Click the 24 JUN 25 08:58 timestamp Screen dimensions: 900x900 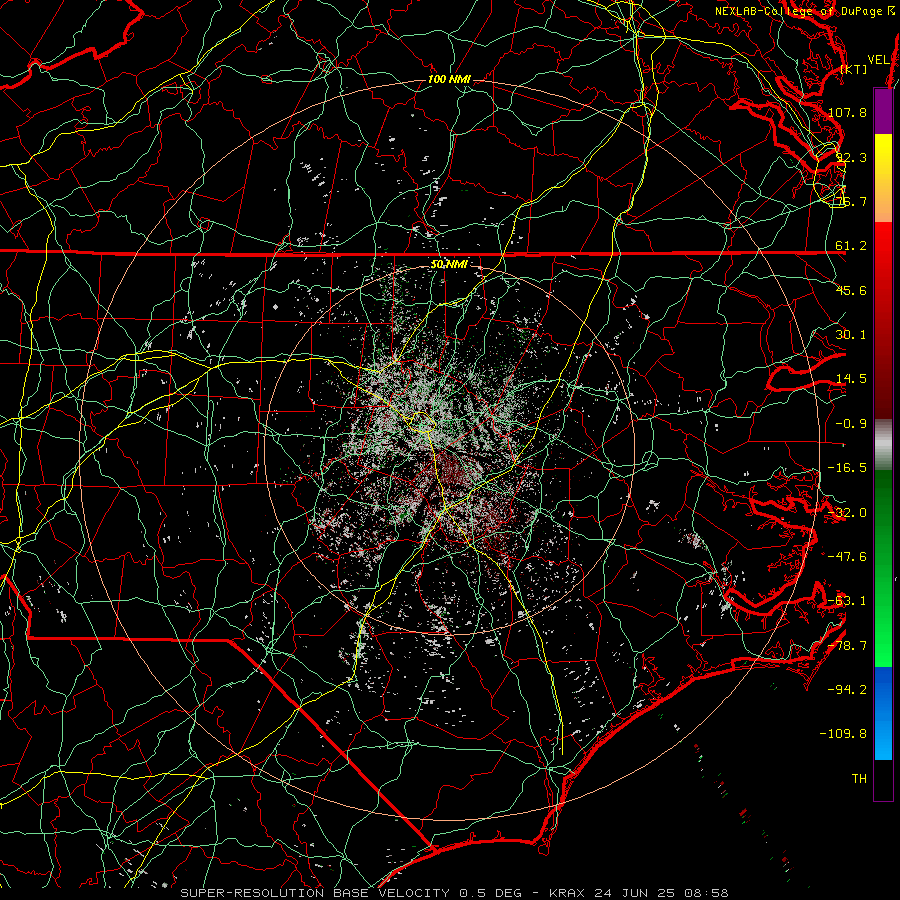661,893
